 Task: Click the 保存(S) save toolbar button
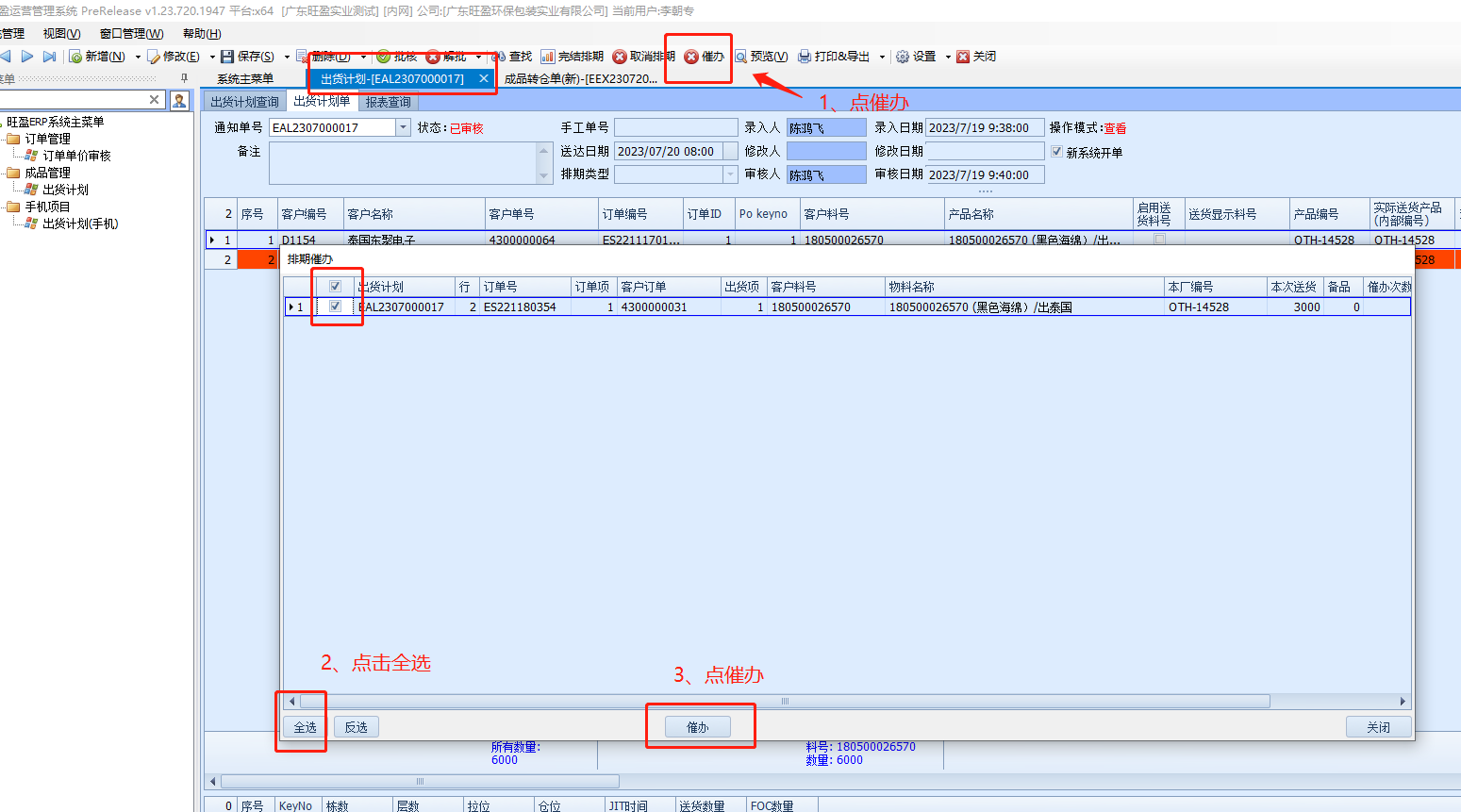[x=248, y=57]
